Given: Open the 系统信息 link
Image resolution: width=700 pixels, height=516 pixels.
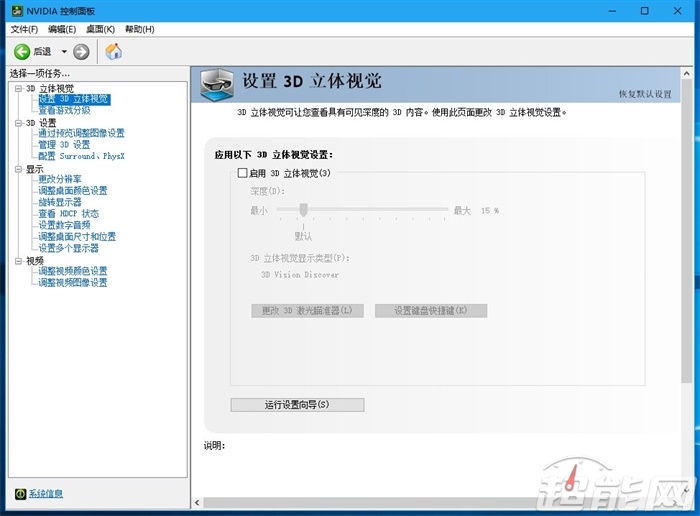Looking at the screenshot, I should tap(46, 494).
